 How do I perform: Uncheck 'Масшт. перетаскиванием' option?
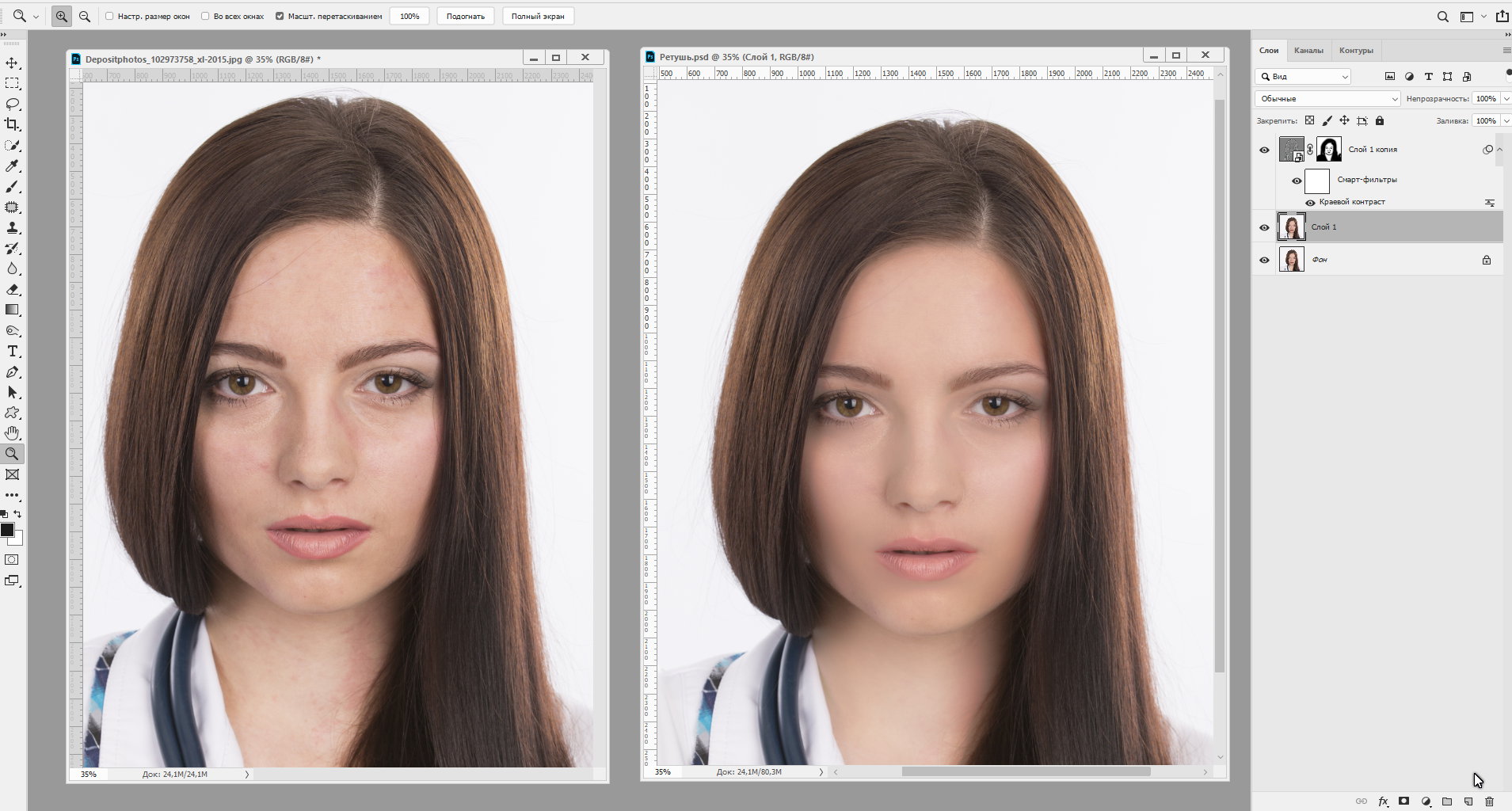(280, 16)
